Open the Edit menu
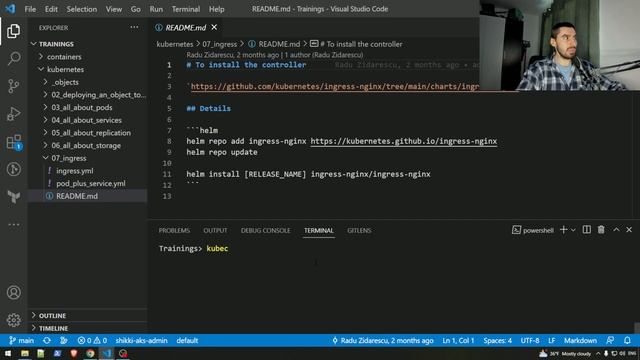The height and width of the screenshot is (360, 640). click(51, 9)
